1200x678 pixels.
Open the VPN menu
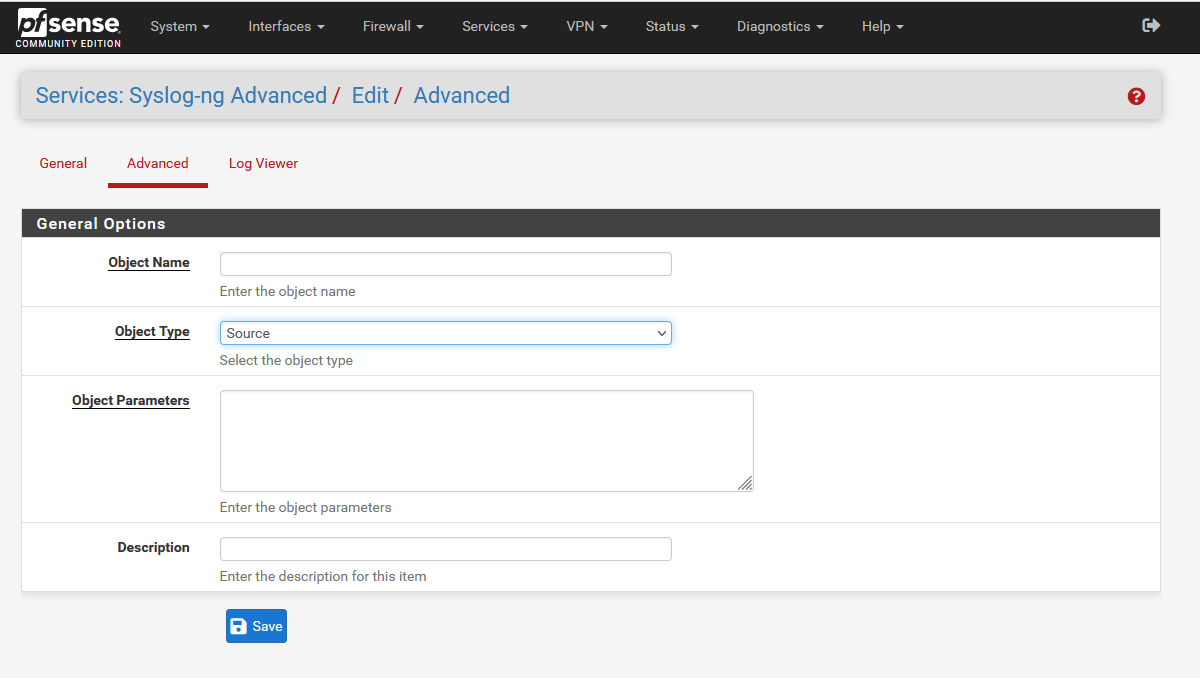pos(586,27)
